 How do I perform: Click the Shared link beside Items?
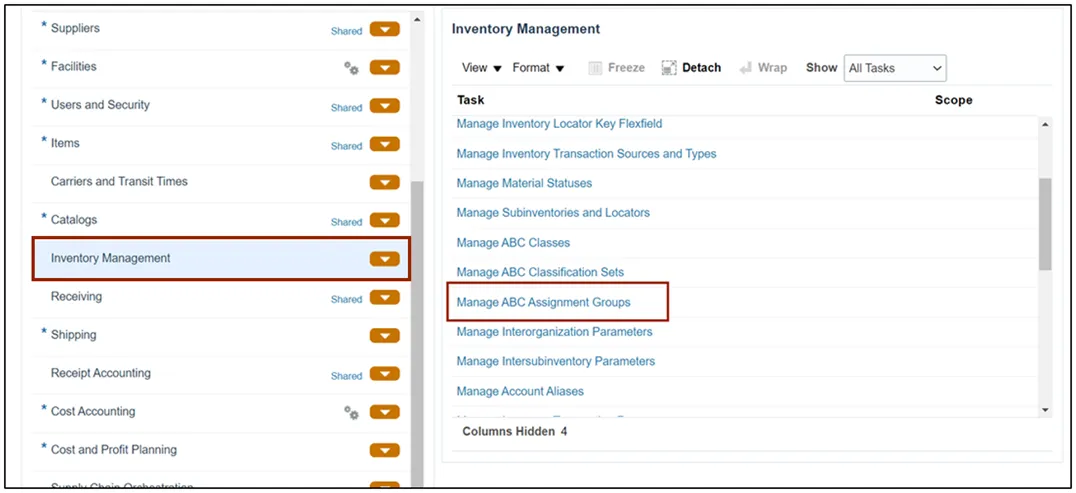pos(346,146)
